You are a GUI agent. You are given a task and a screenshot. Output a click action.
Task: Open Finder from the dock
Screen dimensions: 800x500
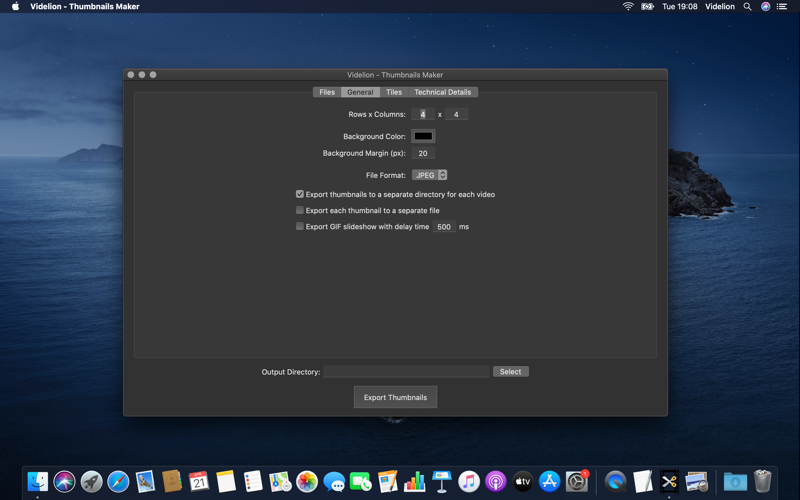pos(38,481)
